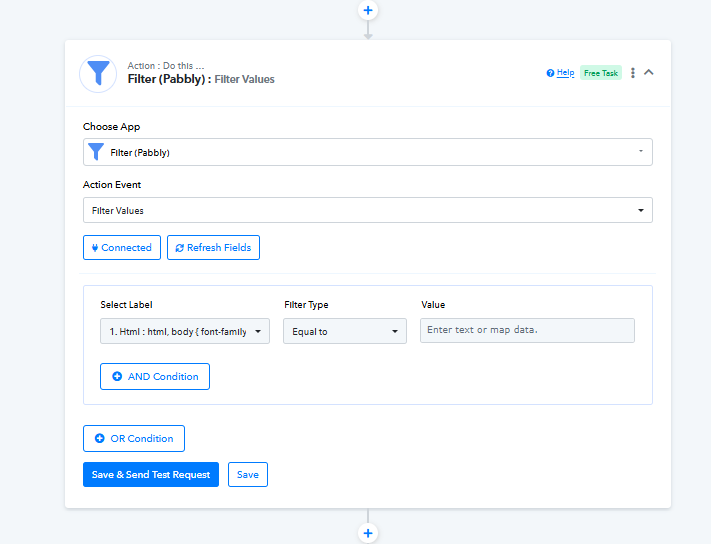711x544 pixels.
Task: Open the Help link
Action: pyautogui.click(x=564, y=73)
